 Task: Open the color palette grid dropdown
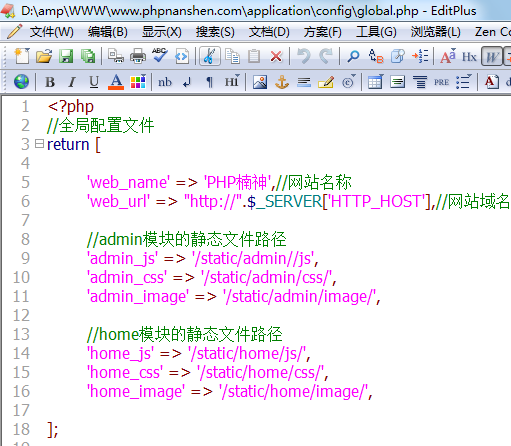coord(138,82)
